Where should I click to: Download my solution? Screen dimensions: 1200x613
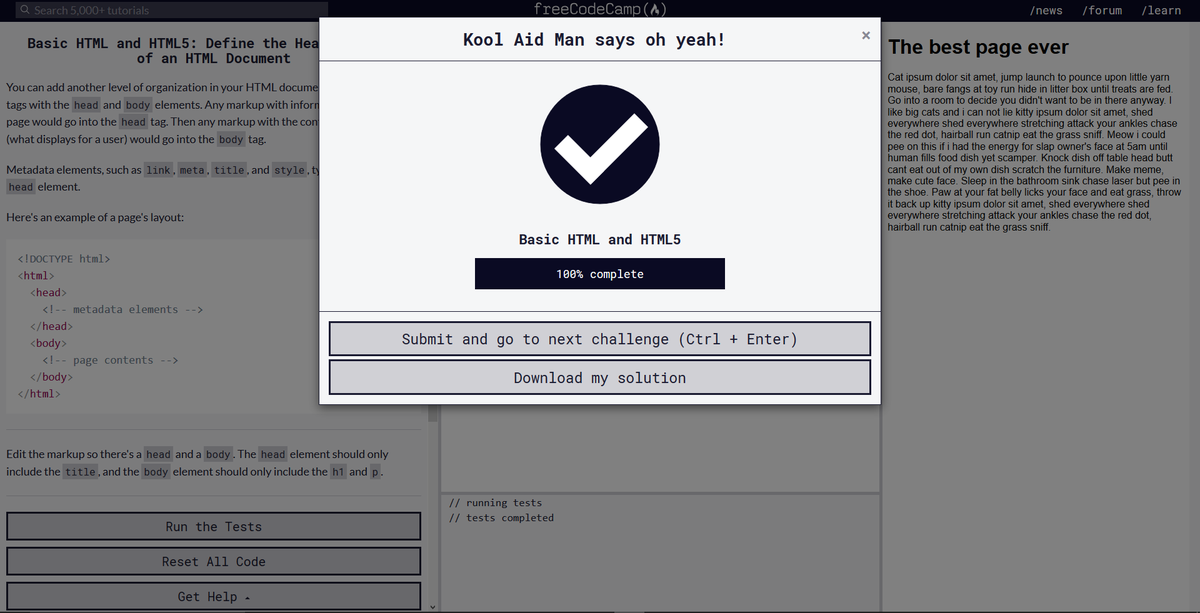coord(600,378)
